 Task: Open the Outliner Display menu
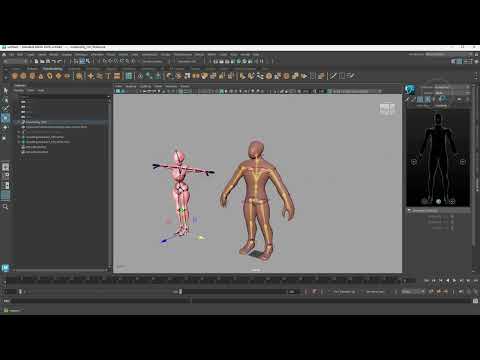coord(19,90)
